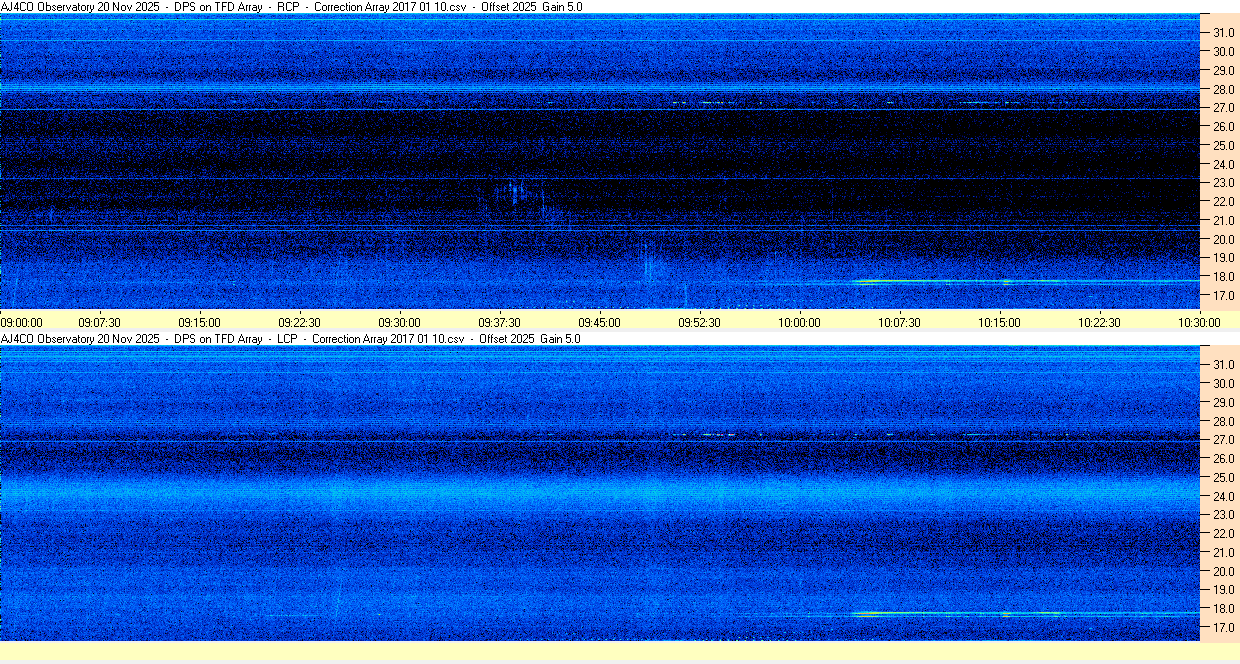This screenshot has width=1240, height=664.
Task: Select 23.0 on the RCP frequency scale
Action: 1223,183
